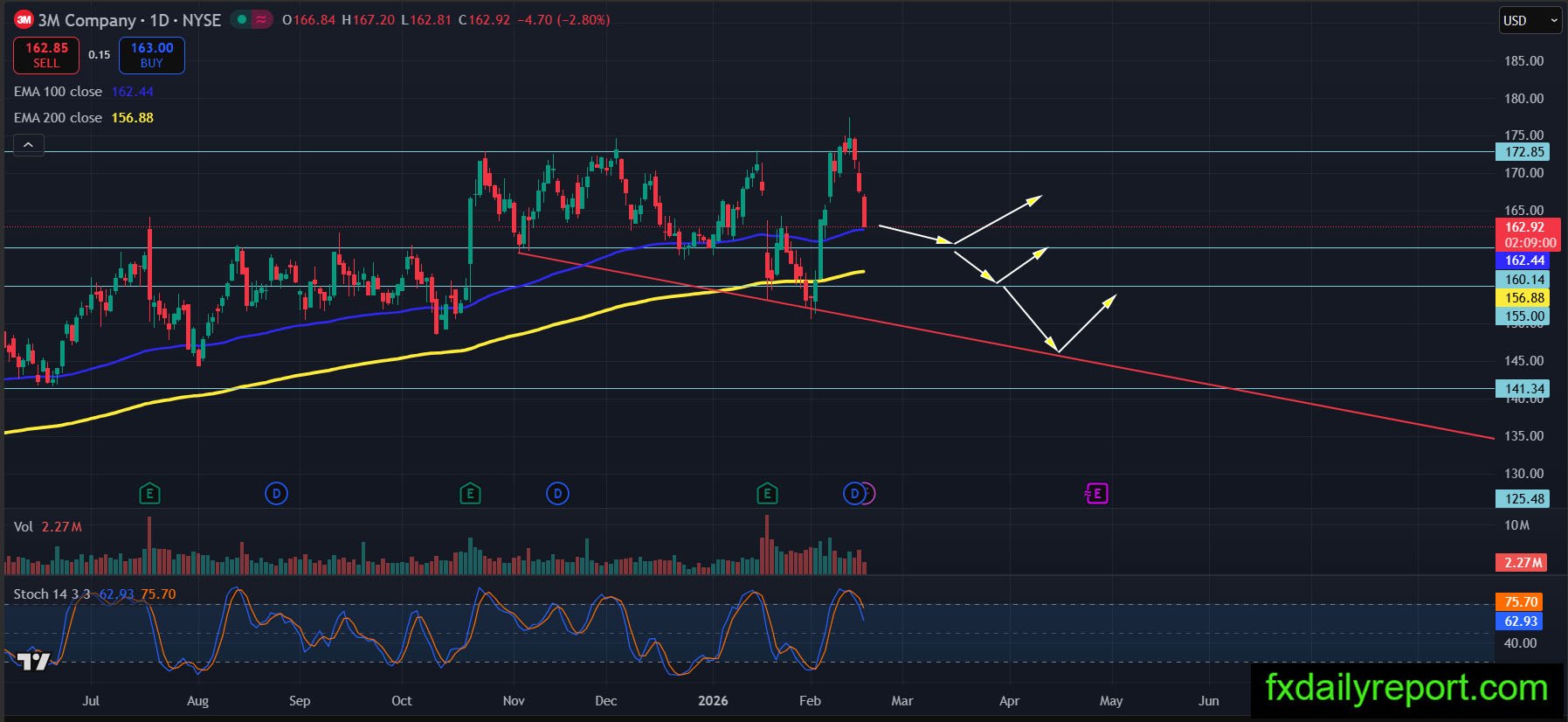Click the 130.00 price scale tick

(1523, 474)
